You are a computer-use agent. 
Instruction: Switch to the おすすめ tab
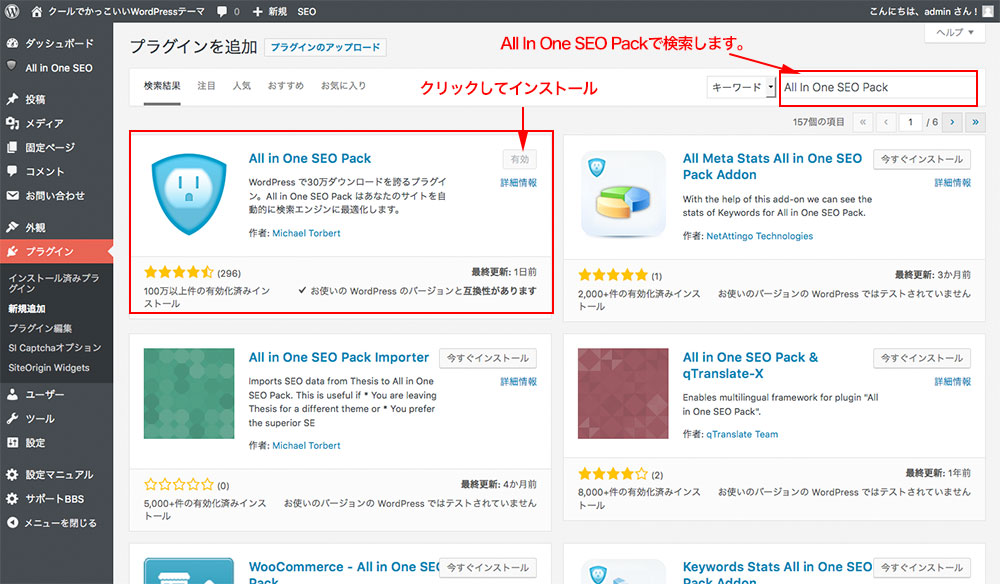[x=286, y=85]
